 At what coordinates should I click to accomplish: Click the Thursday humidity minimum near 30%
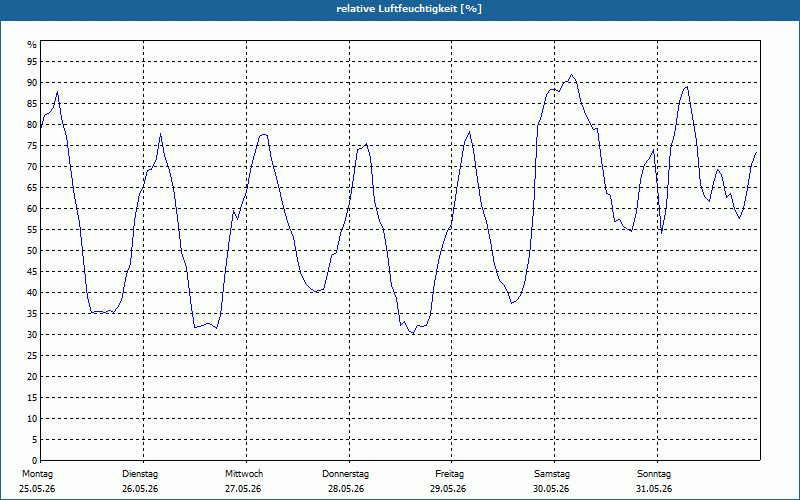[x=413, y=333]
